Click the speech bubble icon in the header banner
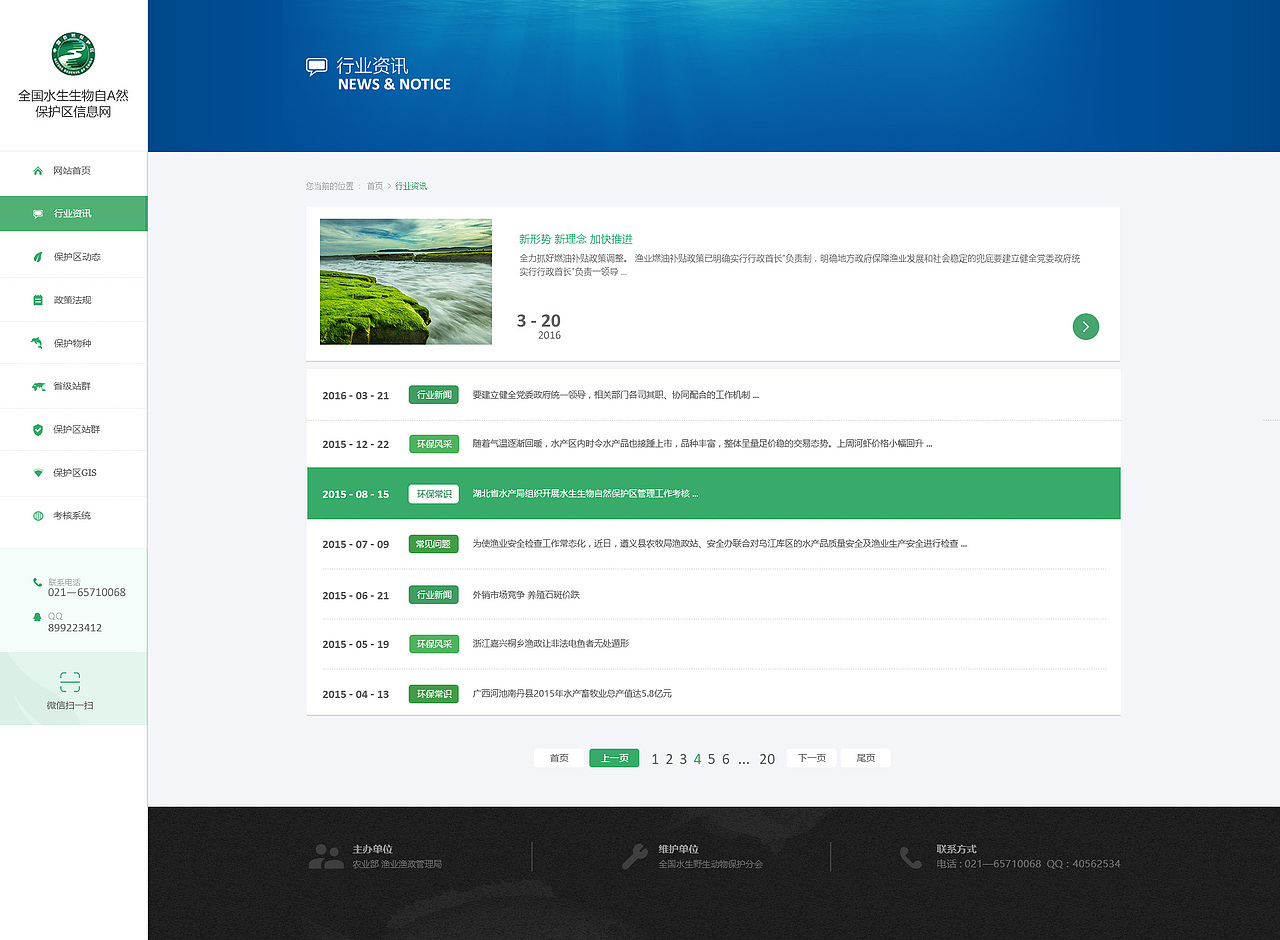1280x940 pixels. tap(316, 67)
